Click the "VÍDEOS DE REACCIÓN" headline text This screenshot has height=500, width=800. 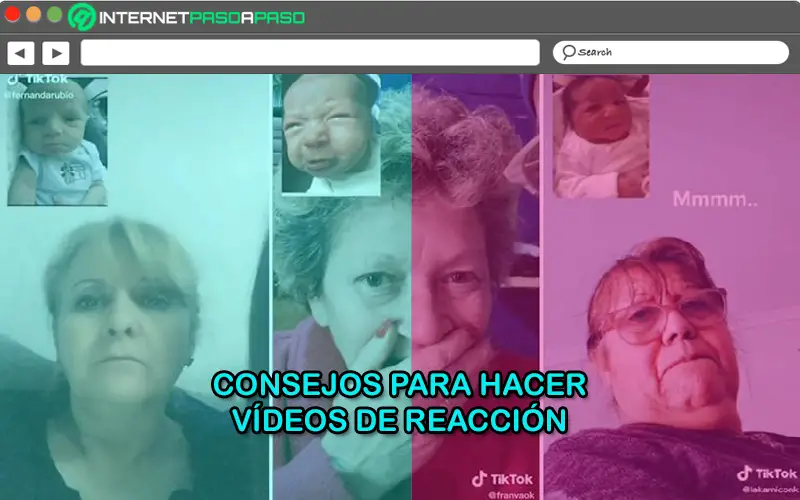399,420
